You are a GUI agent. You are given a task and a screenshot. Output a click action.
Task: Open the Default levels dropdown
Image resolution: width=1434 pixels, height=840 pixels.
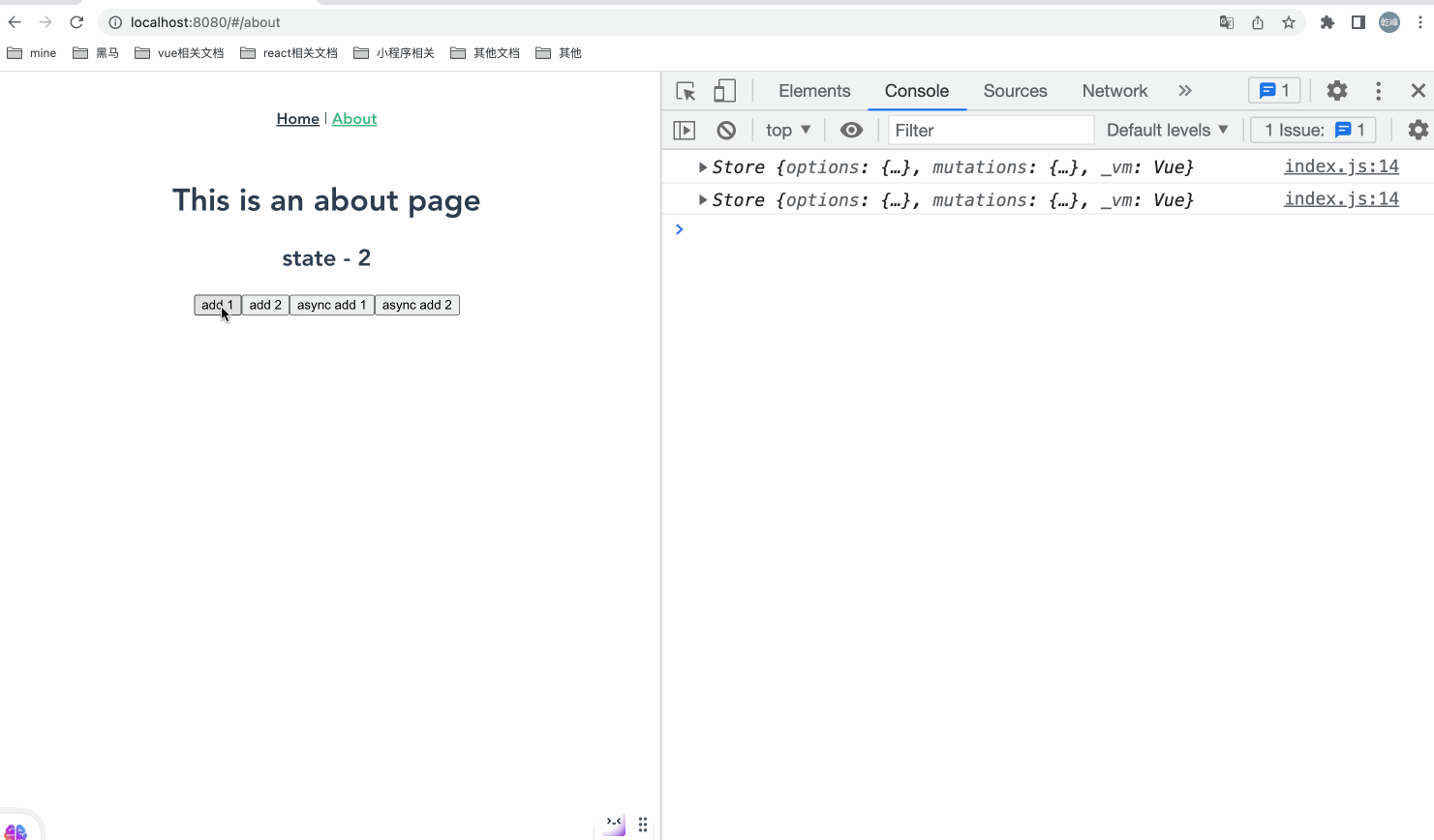pyautogui.click(x=1167, y=130)
